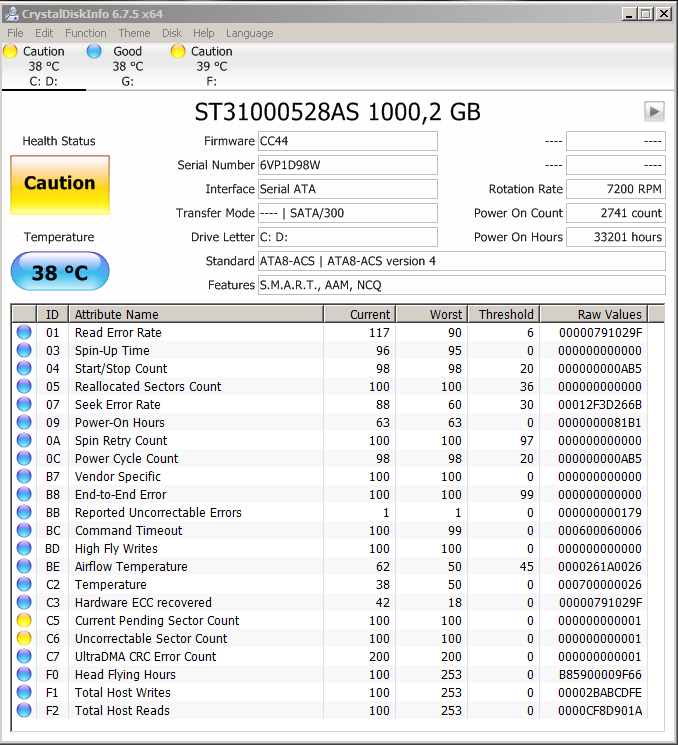Open the Theme menu
Image resolution: width=678 pixels, height=745 pixels.
click(x=134, y=33)
